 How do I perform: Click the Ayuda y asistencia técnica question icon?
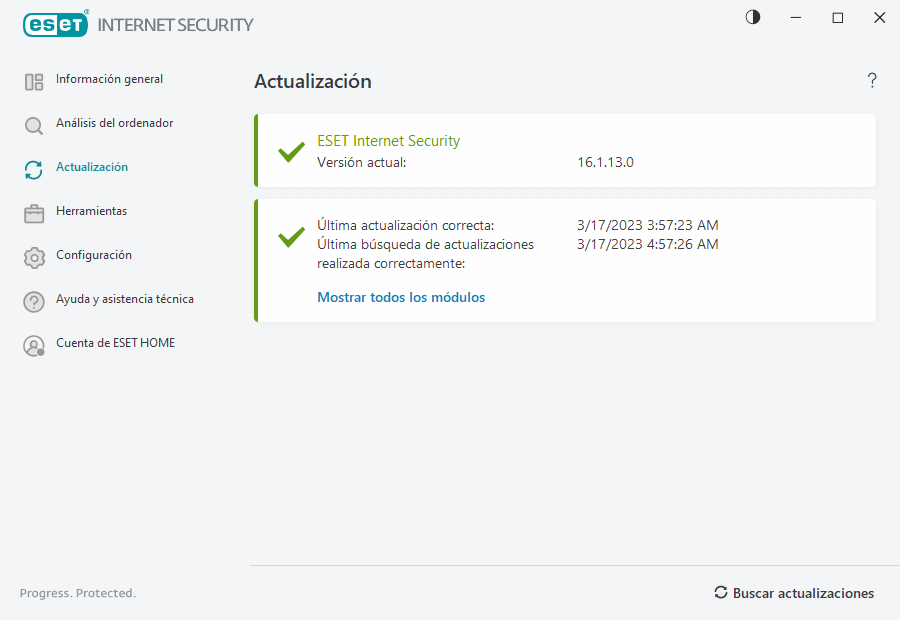point(34,302)
